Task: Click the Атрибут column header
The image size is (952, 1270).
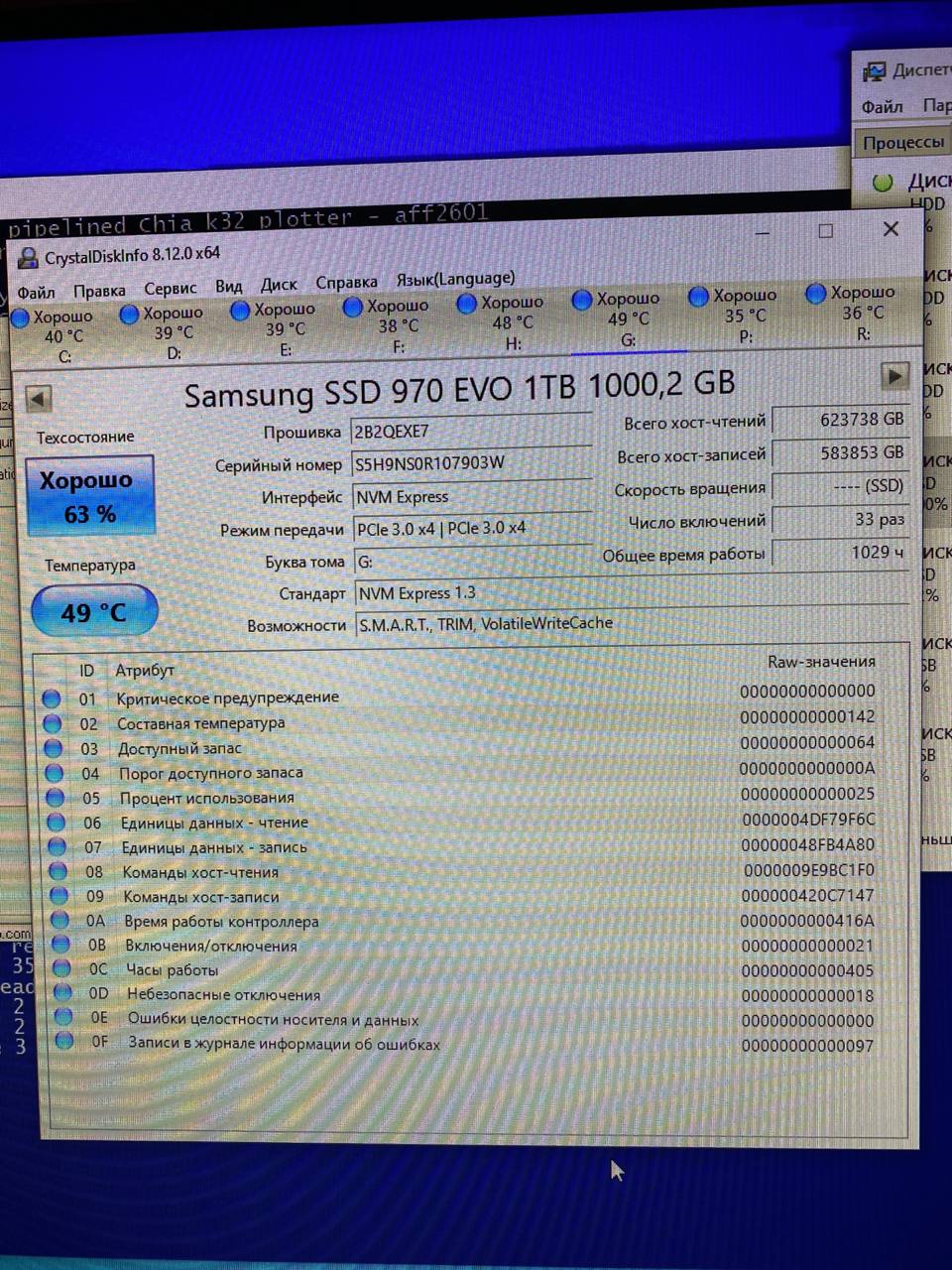Action: tap(145, 671)
